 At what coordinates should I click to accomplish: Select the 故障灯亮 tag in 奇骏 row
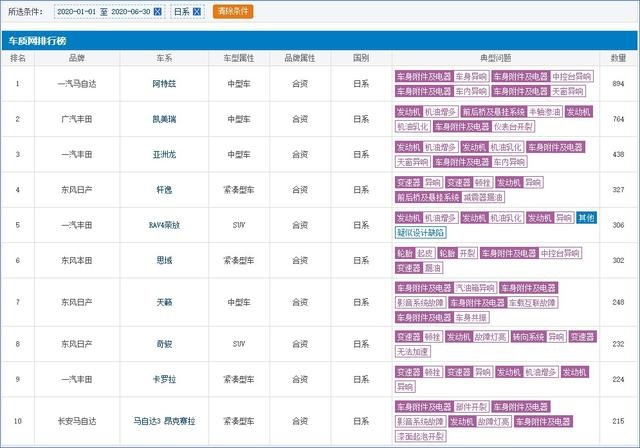pyautogui.click(x=490, y=337)
